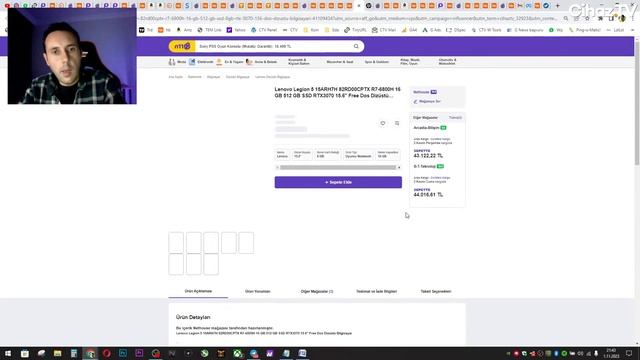Switch to Taksit Seçenekleri tab
This screenshot has height=360, width=640.
(436, 291)
